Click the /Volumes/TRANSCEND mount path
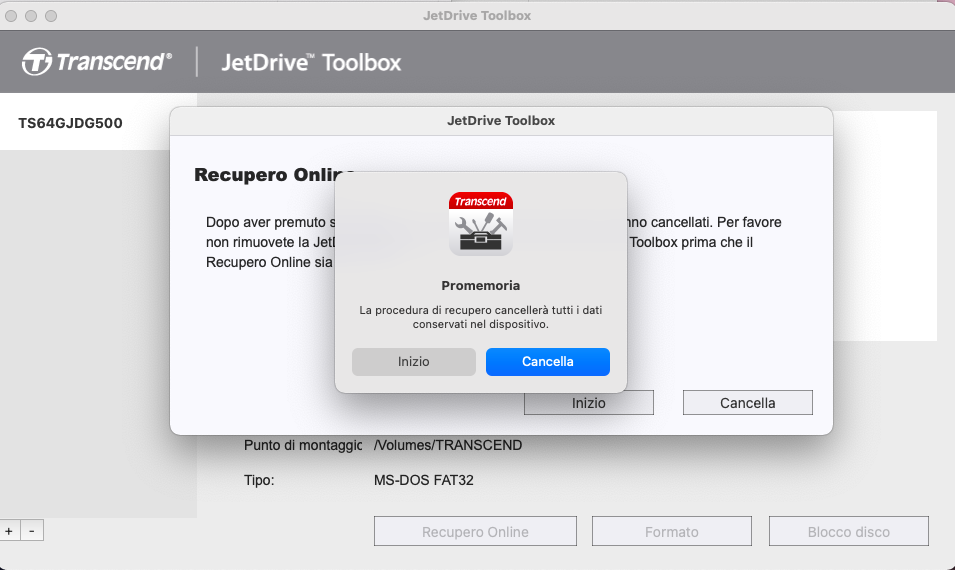Screen dimensions: 955x570 click(448, 445)
